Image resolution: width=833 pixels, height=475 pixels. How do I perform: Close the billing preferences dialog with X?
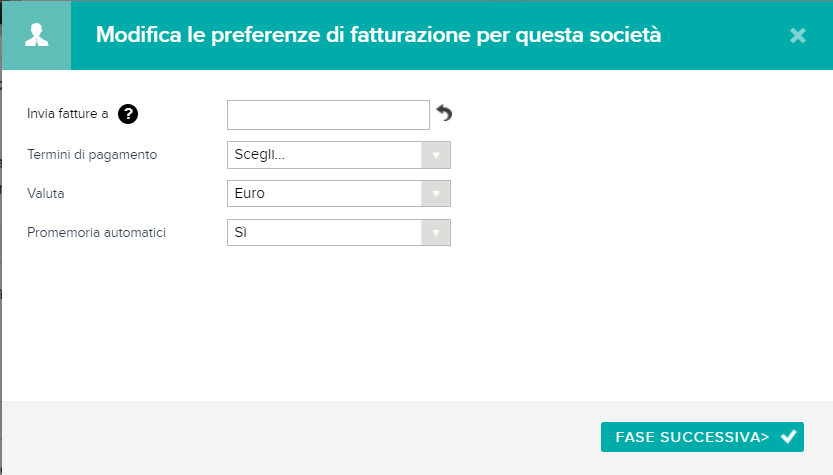click(x=797, y=36)
